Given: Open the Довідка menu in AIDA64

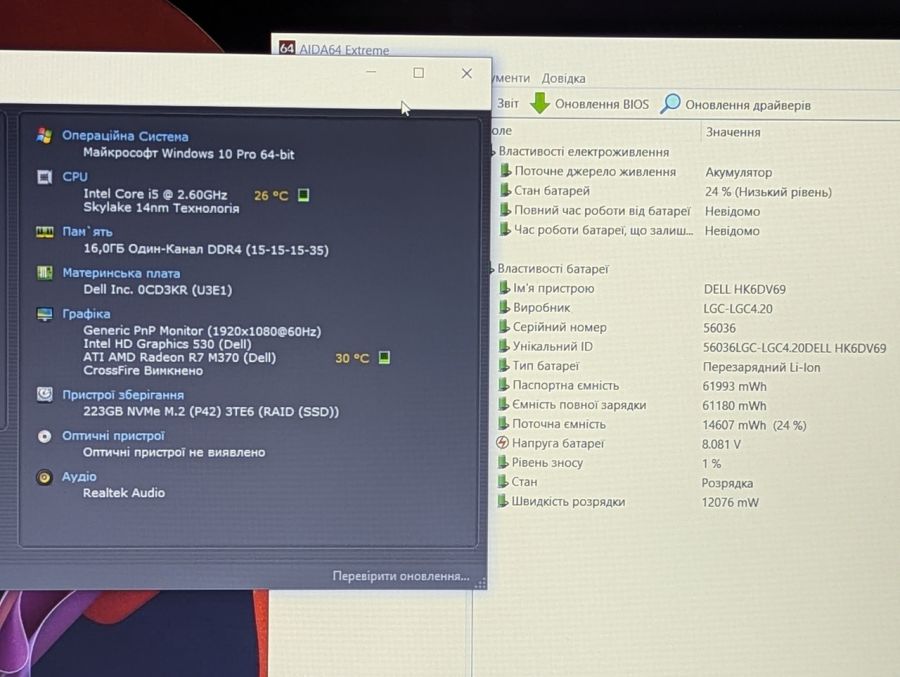Looking at the screenshot, I should coord(563,78).
